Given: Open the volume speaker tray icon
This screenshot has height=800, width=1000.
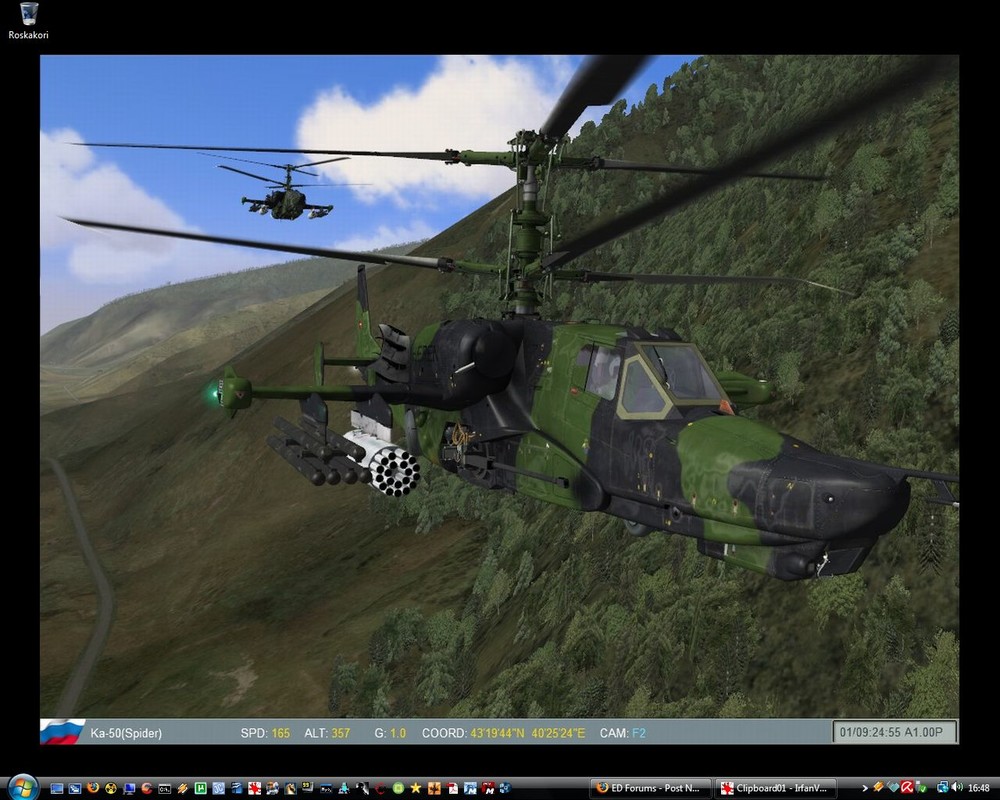Looking at the screenshot, I should click(957, 787).
